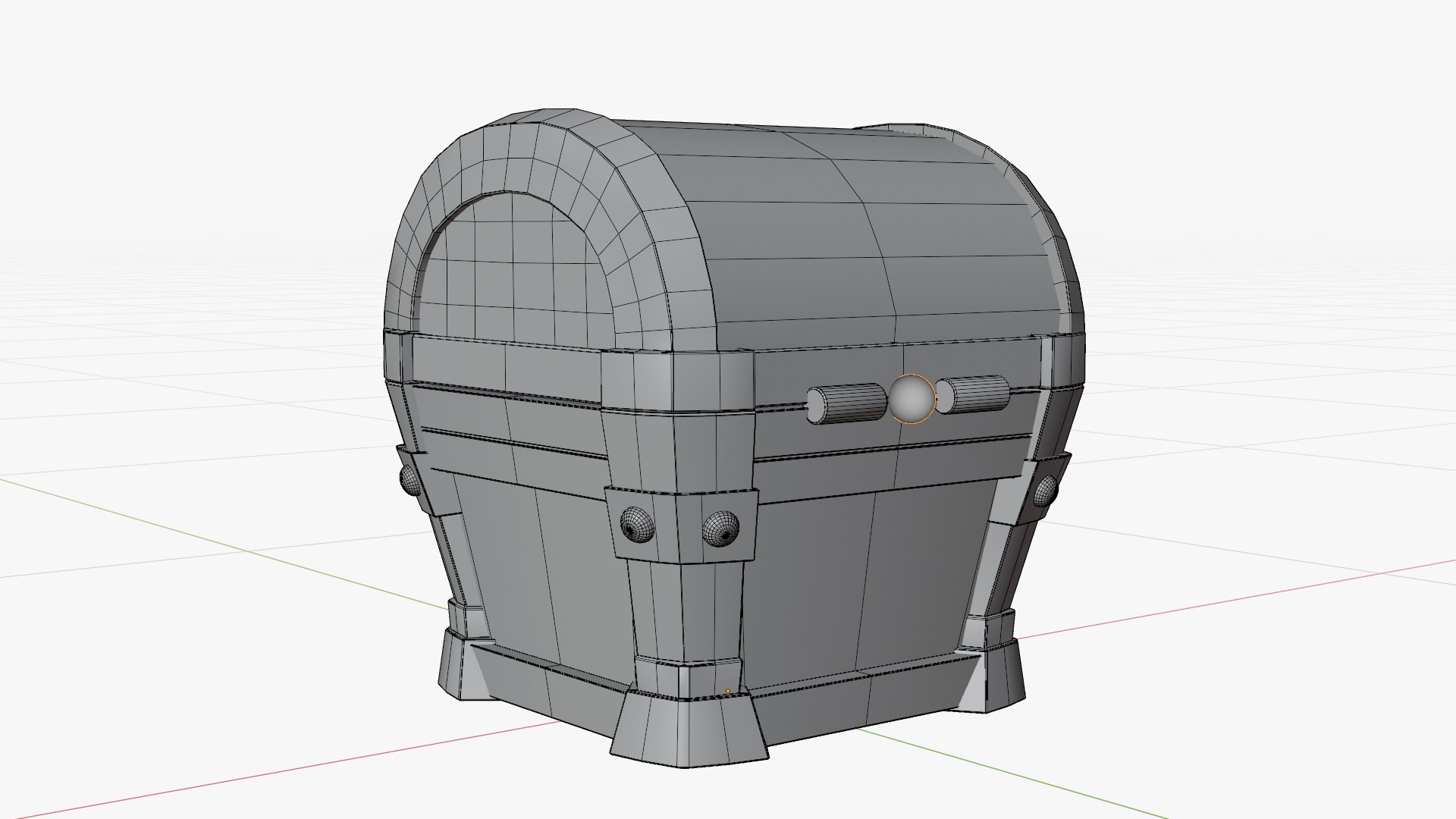This screenshot has height=819, width=1456.
Task: Select the left rivet on the front corner strap
Action: coord(637,526)
